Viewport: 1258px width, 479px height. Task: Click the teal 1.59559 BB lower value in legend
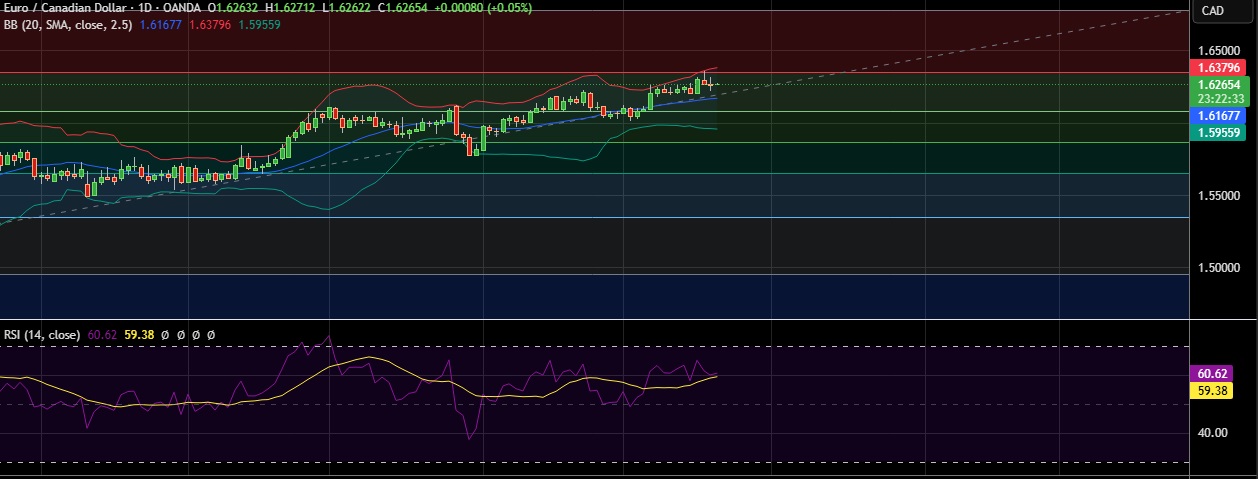click(257, 24)
